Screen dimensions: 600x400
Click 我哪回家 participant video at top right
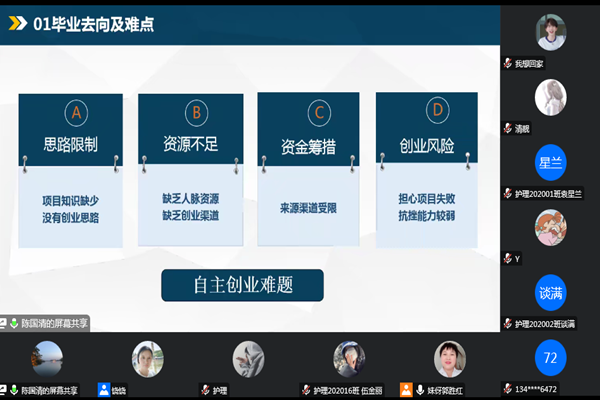pos(550,32)
